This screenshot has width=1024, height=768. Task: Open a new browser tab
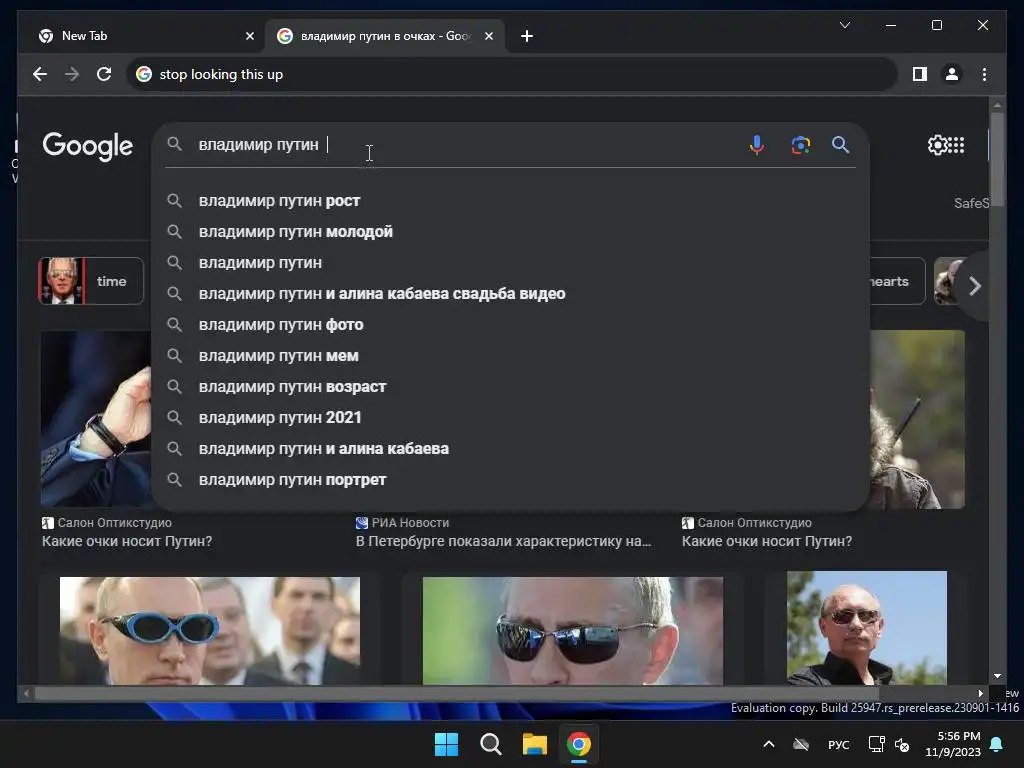527,36
